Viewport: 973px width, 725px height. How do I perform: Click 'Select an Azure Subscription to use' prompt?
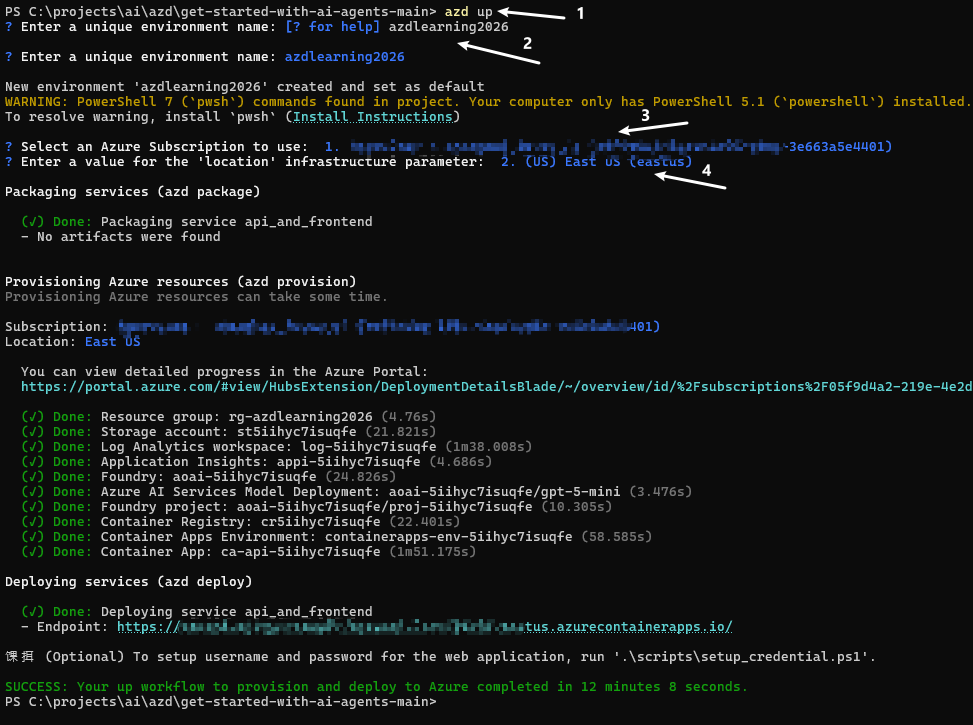pyautogui.click(x=164, y=147)
